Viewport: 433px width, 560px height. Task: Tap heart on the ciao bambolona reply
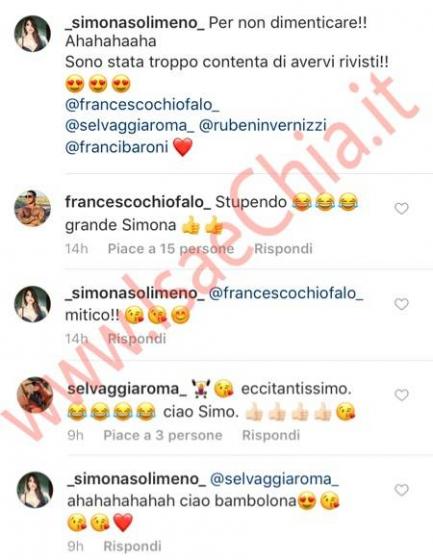coord(401,490)
